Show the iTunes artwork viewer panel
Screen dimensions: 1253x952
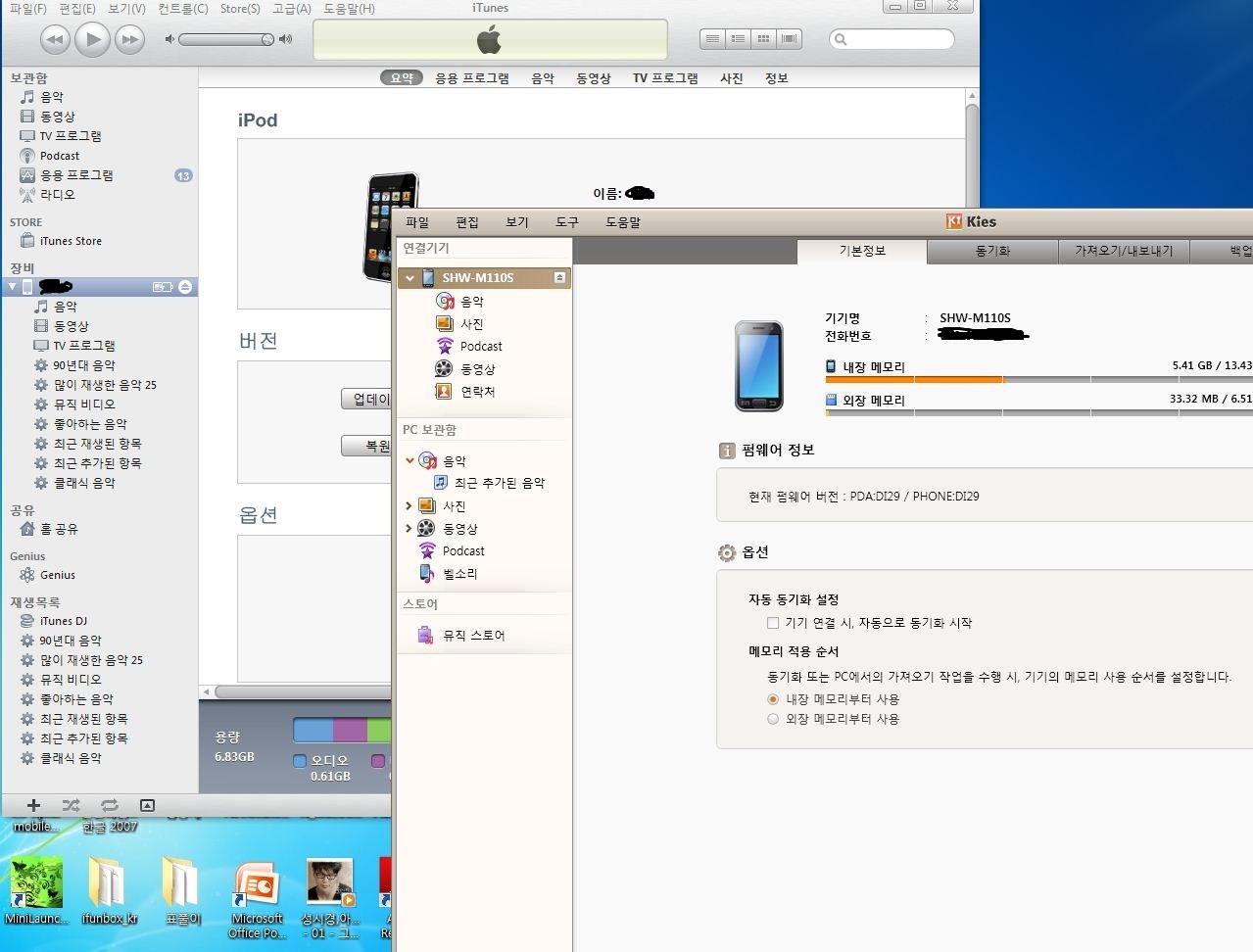click(x=147, y=805)
